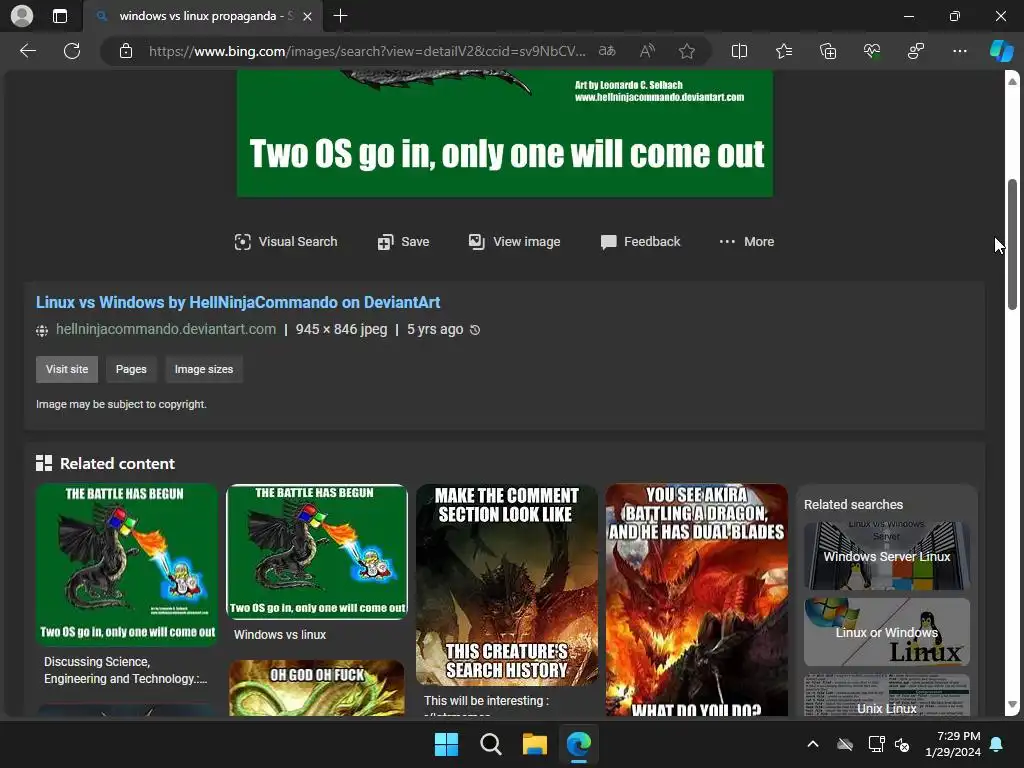1024x768 pixels.
Task: Open the tab actions menu icon
Action: point(60,16)
